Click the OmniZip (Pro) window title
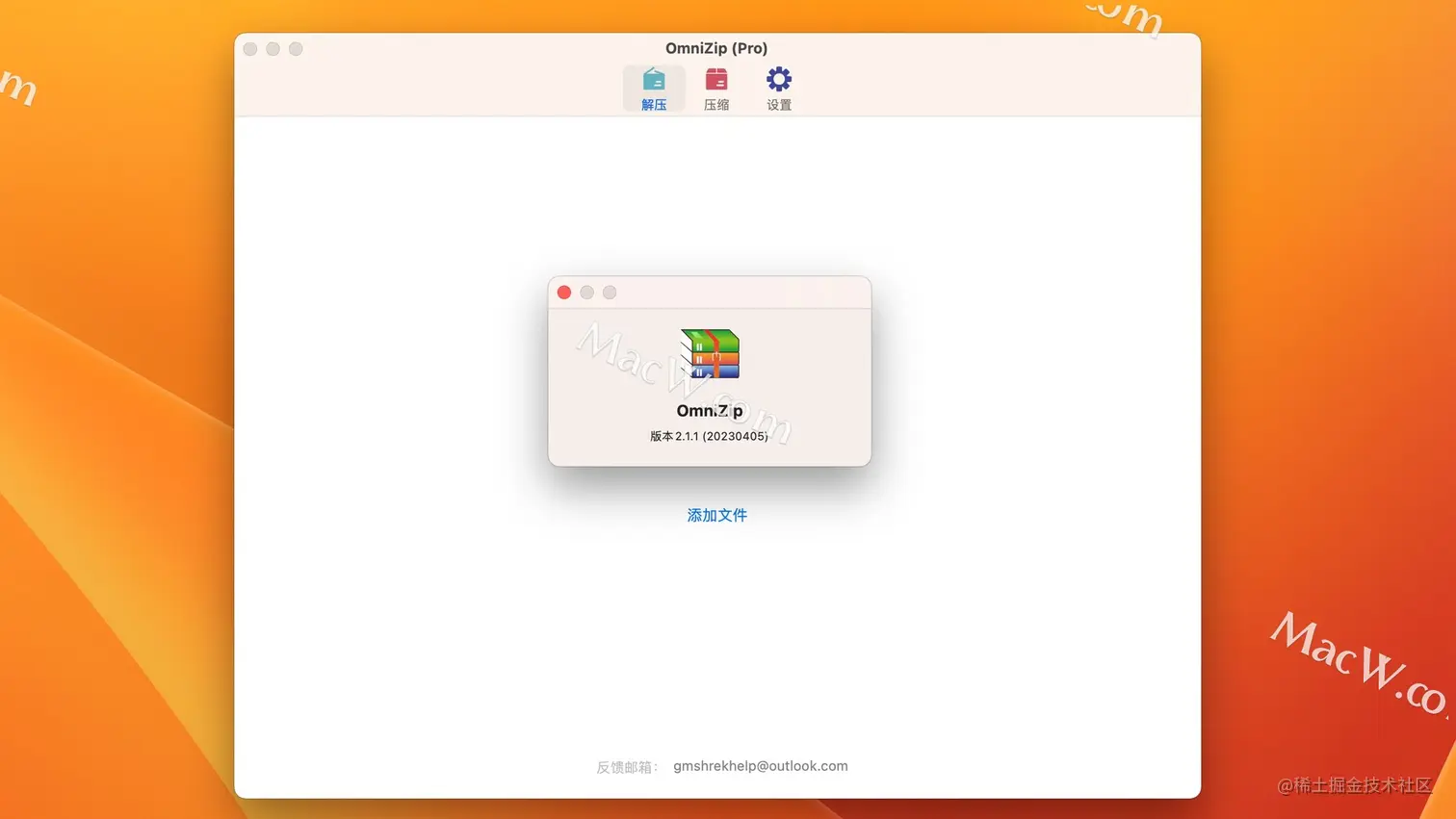 [716, 48]
